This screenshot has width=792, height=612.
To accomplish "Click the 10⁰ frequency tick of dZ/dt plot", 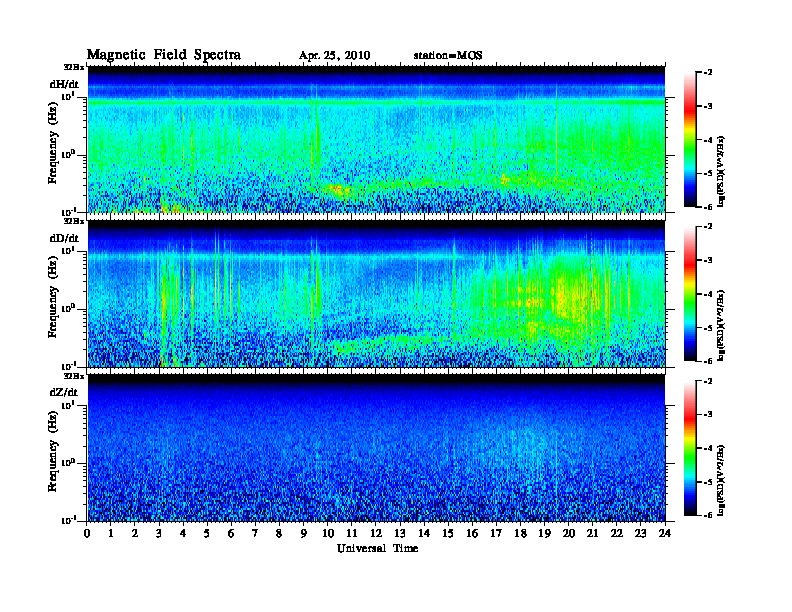I will [x=68, y=463].
